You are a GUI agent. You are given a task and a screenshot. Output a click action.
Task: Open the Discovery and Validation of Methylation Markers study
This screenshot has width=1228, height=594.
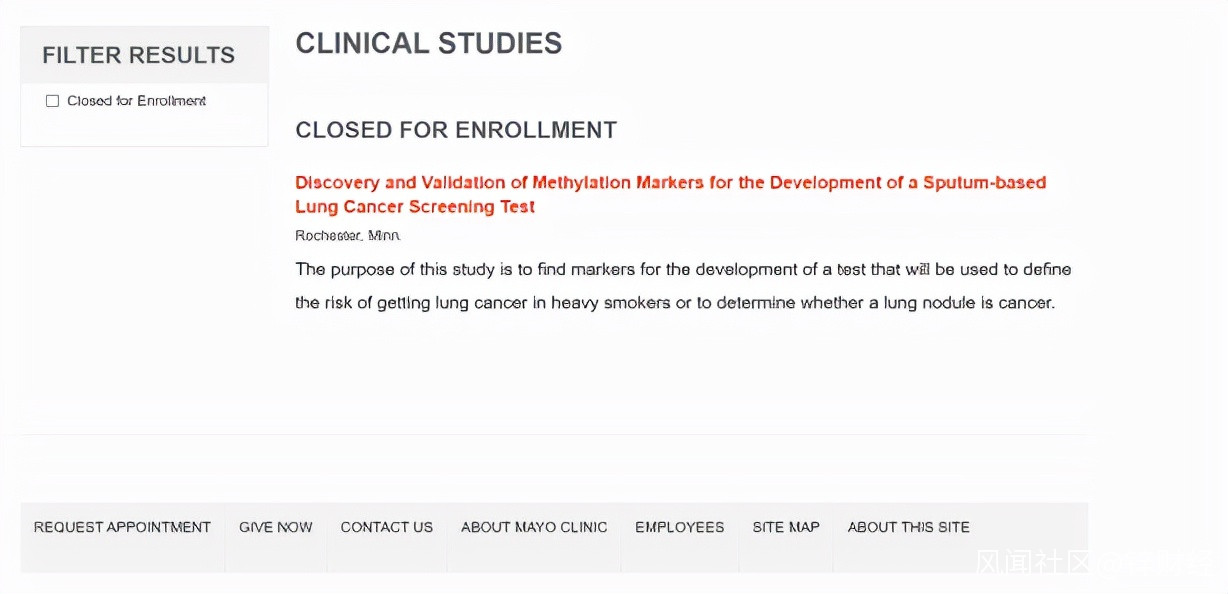(670, 183)
